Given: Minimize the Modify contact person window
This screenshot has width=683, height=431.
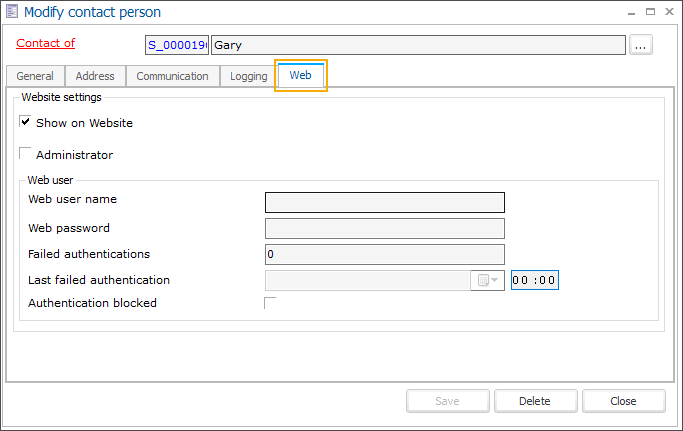Looking at the screenshot, I should click(631, 12).
